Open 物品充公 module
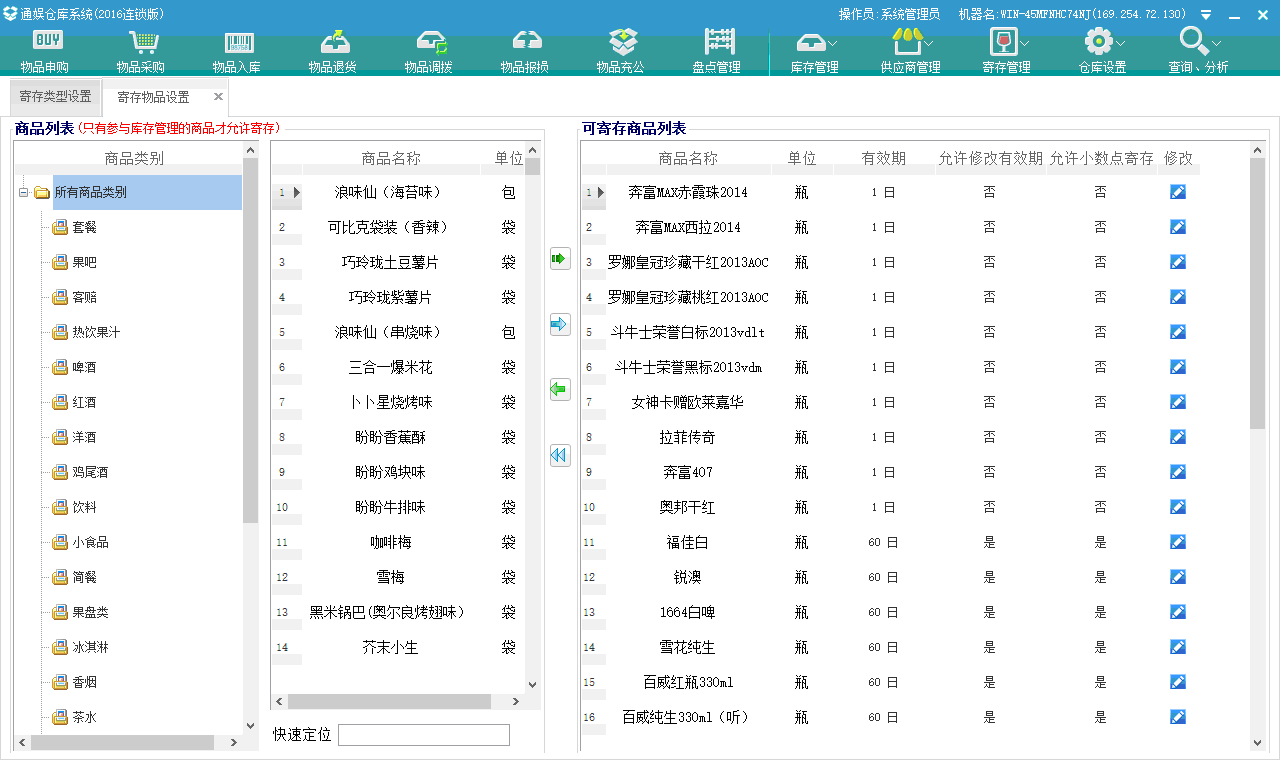Screen dimensions: 1280x760 (621, 53)
